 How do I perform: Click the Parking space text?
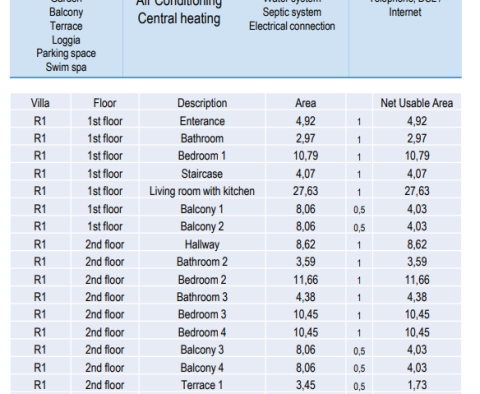66,53
